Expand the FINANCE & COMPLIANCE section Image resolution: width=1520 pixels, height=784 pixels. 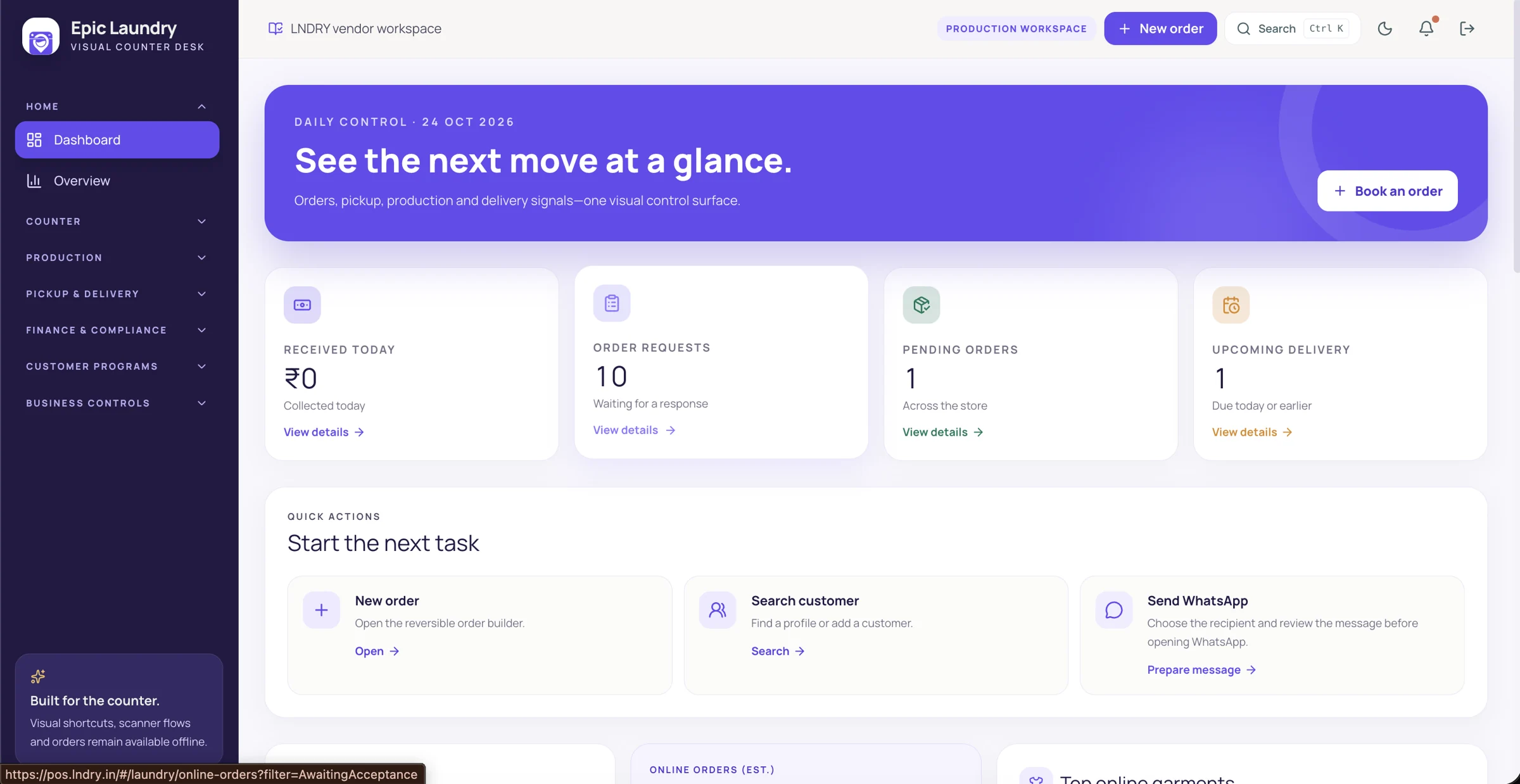pyautogui.click(x=117, y=330)
